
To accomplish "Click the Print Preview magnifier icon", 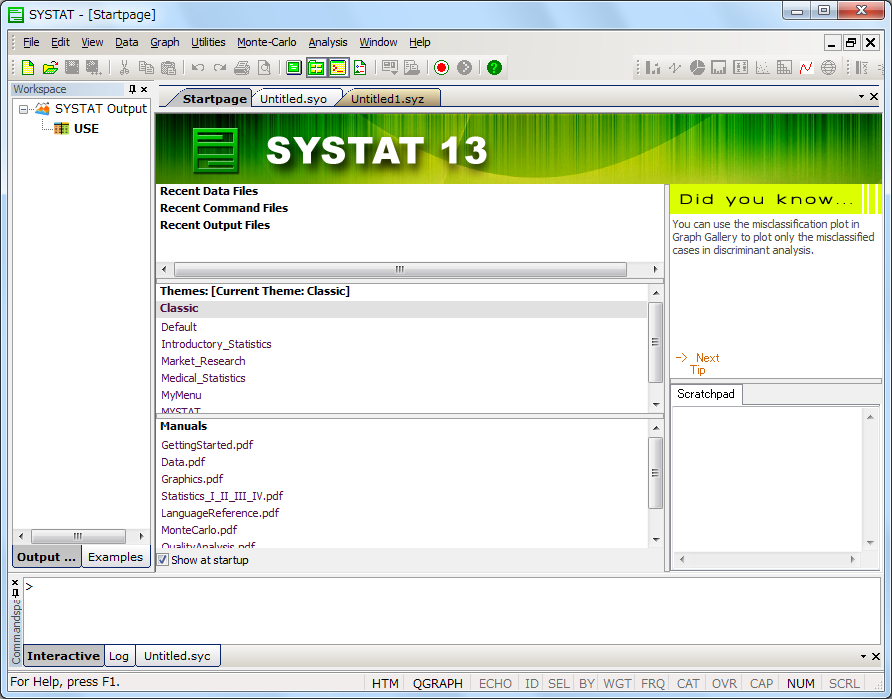I will (265, 68).
